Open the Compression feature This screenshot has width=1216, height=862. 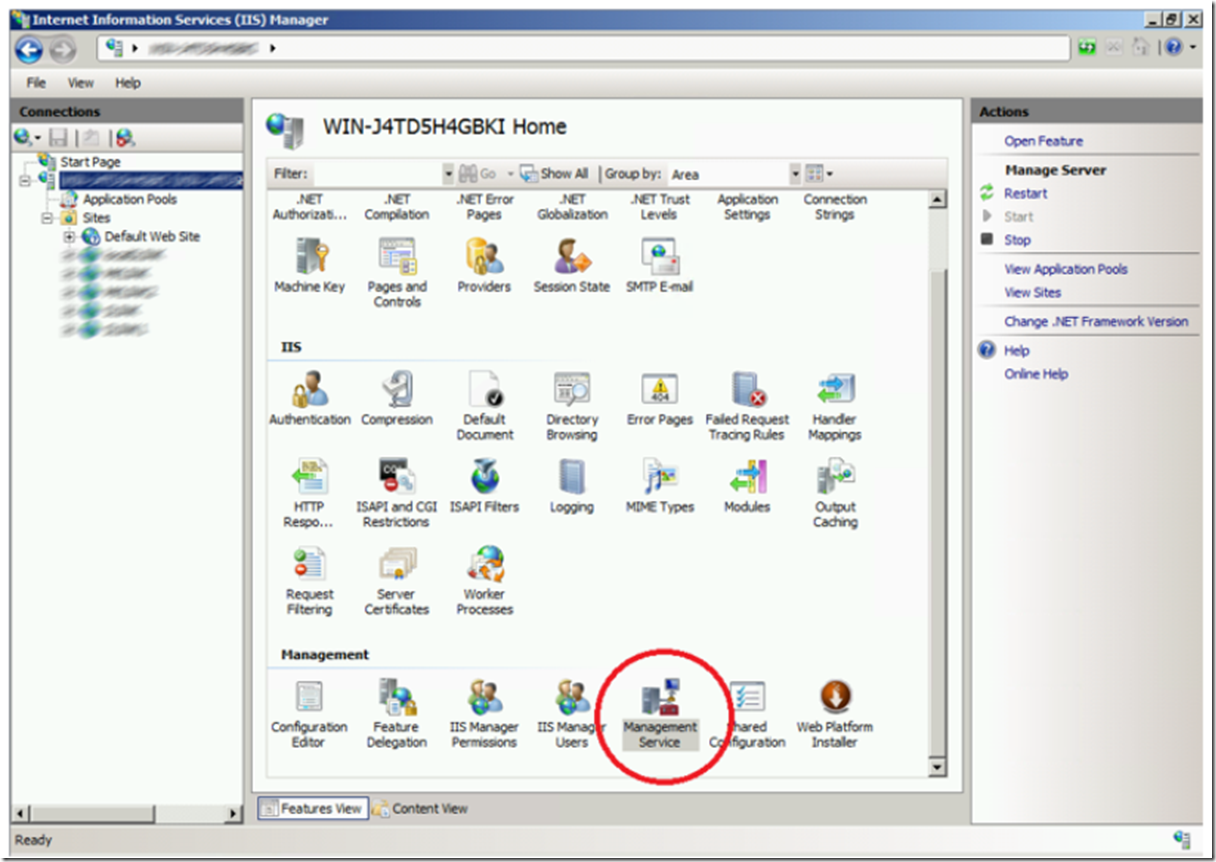tap(397, 399)
